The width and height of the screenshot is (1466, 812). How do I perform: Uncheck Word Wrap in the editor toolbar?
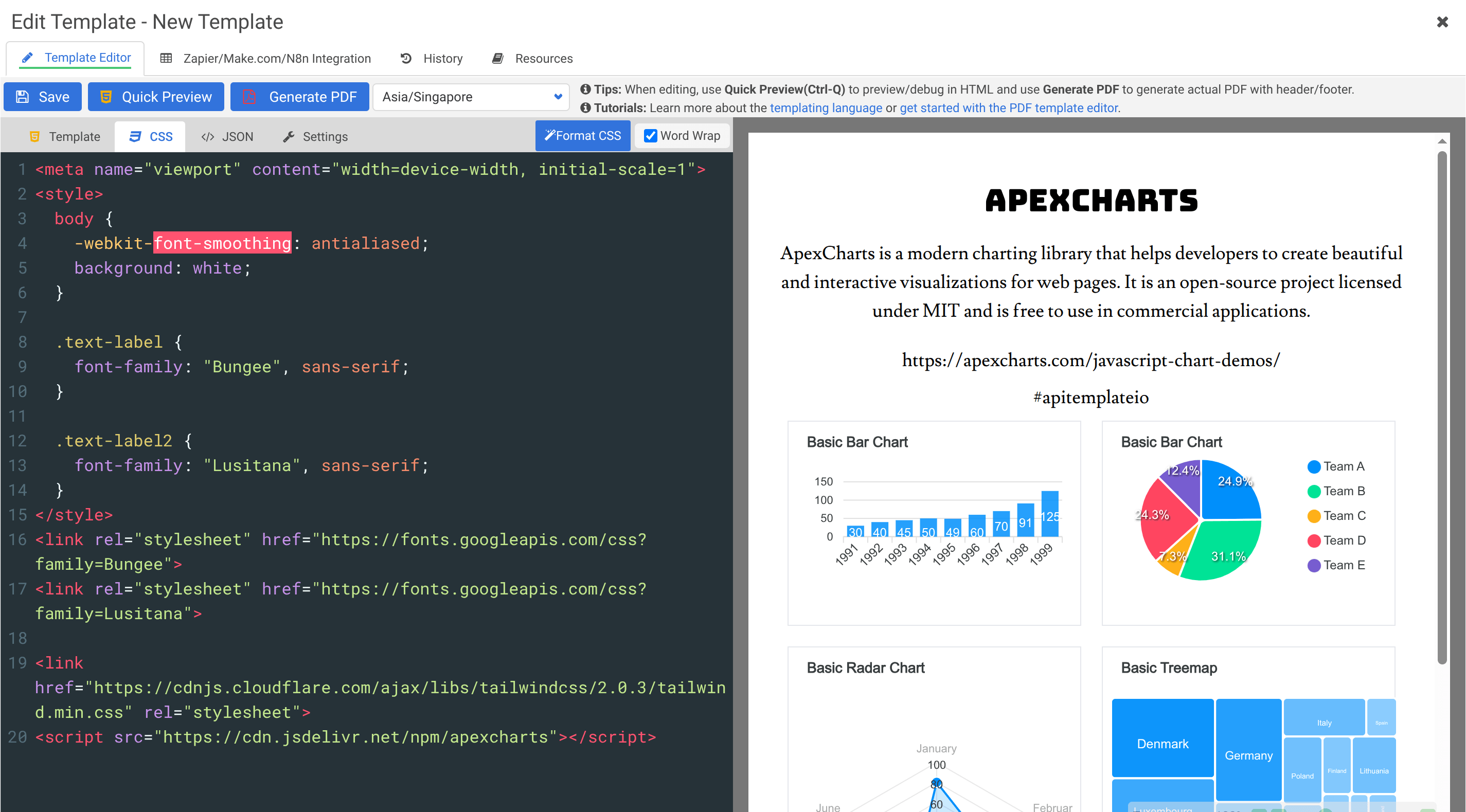[x=651, y=135]
